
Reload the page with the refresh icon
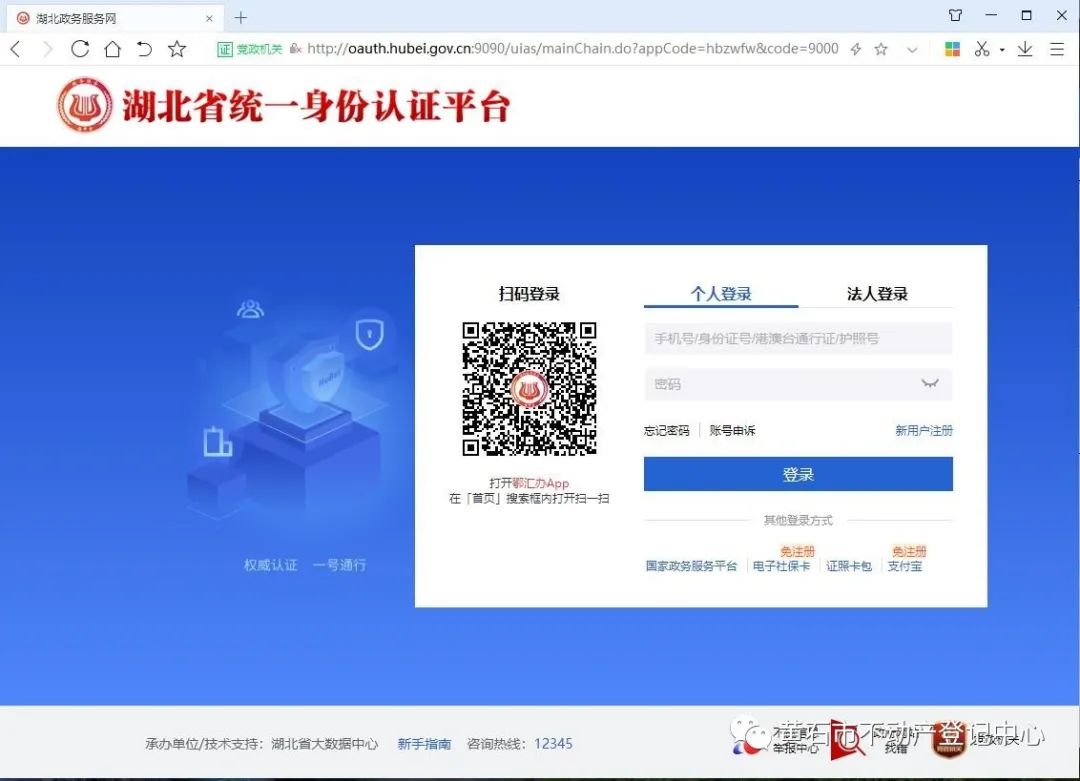(x=80, y=49)
